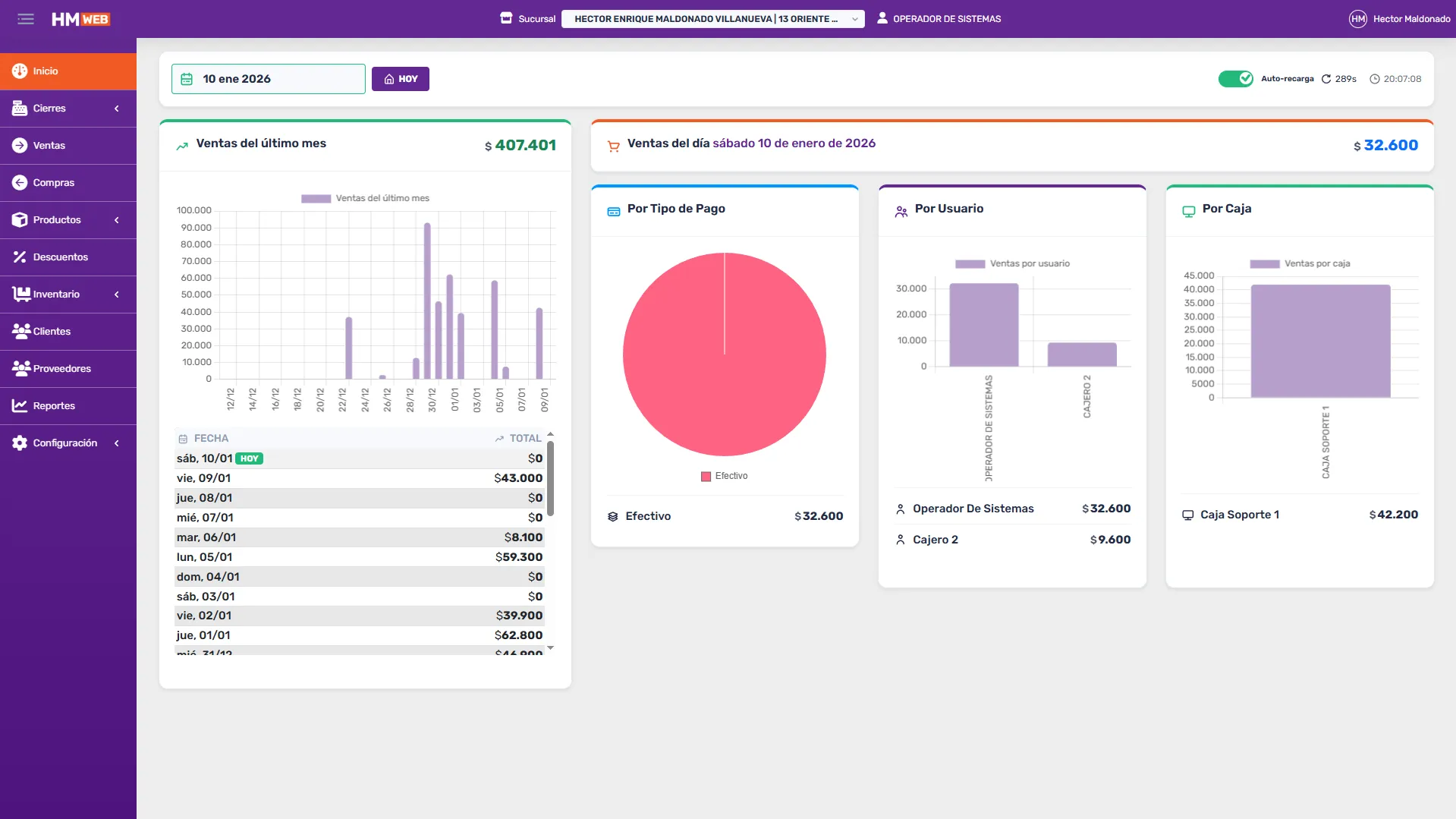Sort by the FECHA column header
This screenshot has height=819, width=1456.
point(203,438)
